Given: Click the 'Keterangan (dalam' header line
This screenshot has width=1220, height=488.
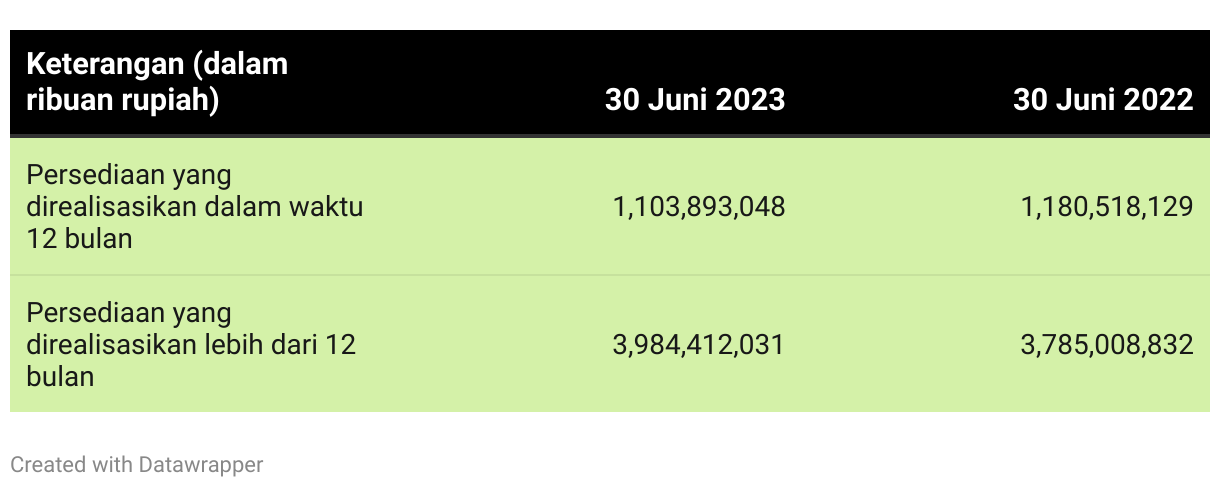Looking at the screenshot, I should click(x=157, y=64).
